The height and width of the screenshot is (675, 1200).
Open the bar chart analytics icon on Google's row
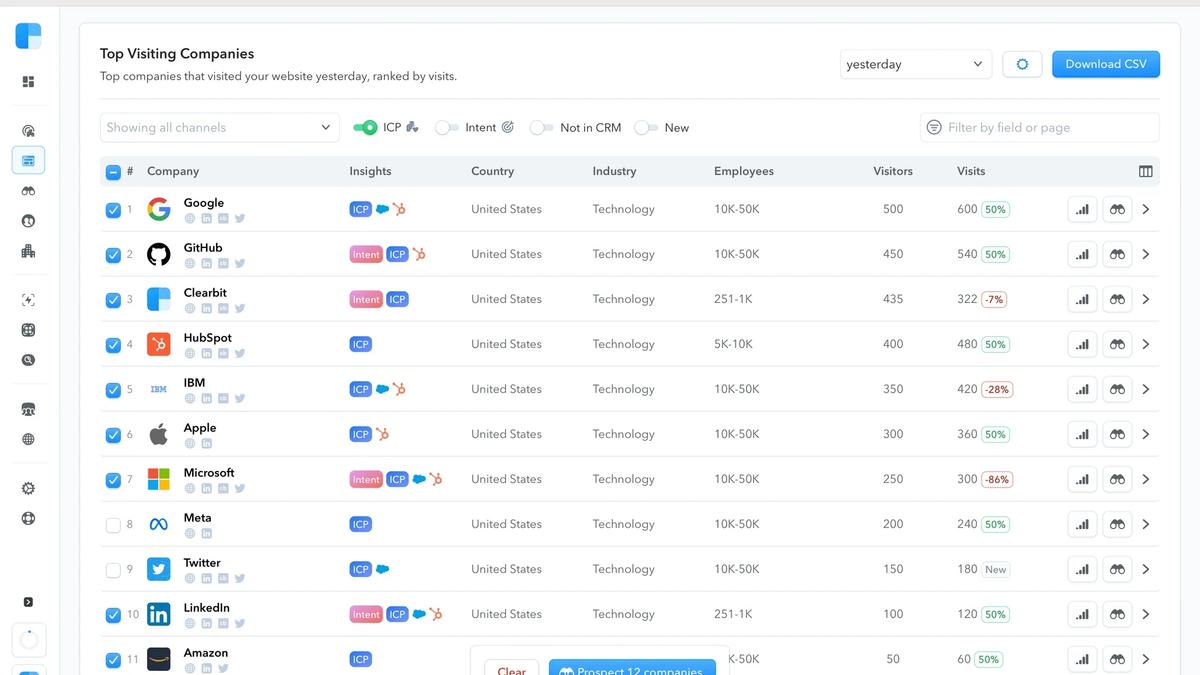pyautogui.click(x=1081, y=209)
